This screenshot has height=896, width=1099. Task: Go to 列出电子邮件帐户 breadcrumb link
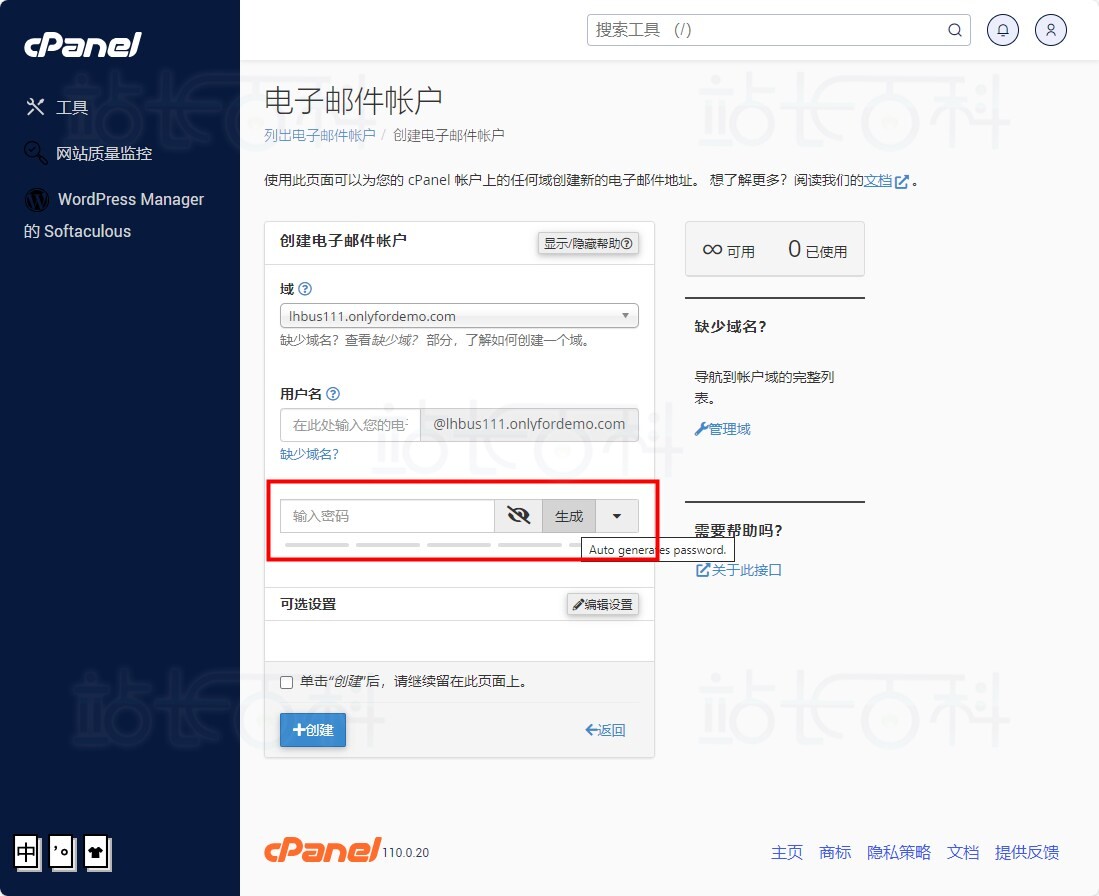(320, 135)
